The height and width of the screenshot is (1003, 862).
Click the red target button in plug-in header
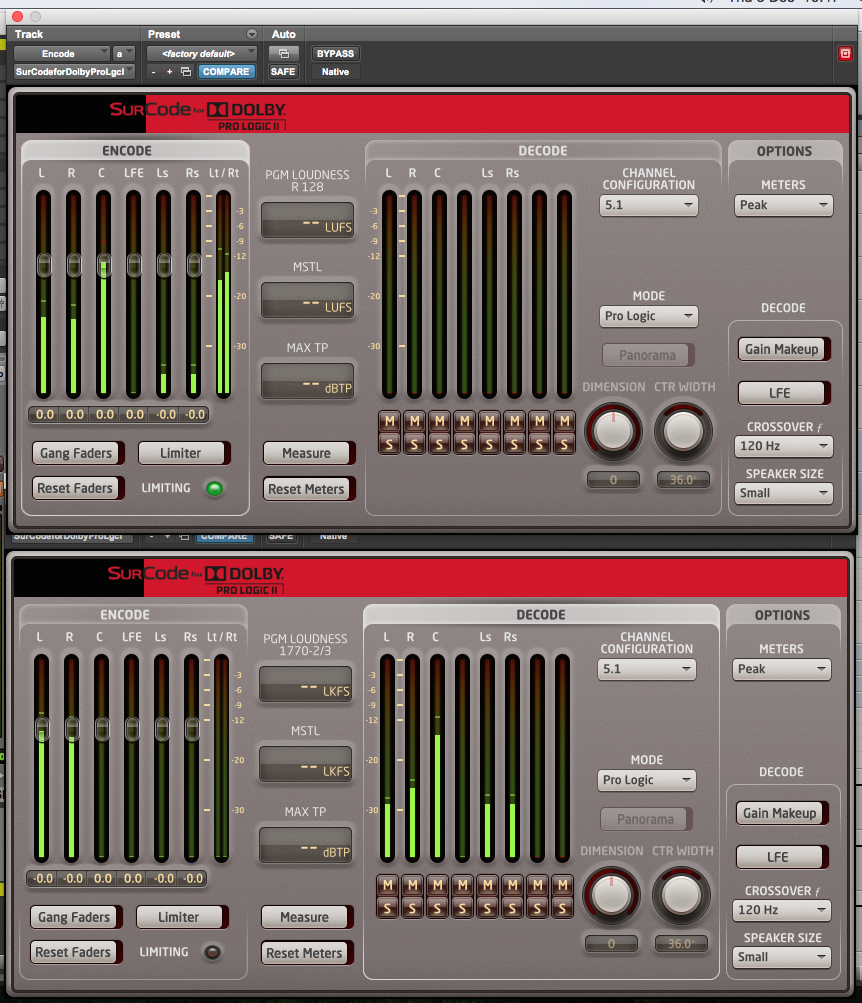[845, 54]
